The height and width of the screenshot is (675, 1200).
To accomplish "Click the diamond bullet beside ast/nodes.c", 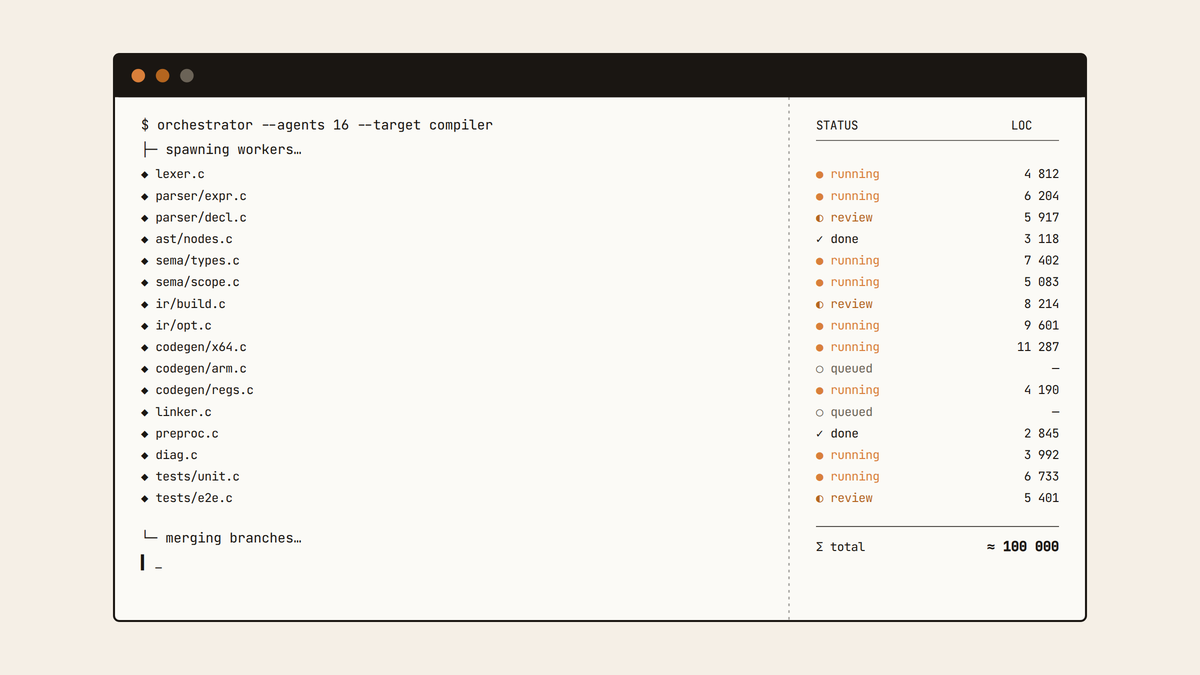I will [x=145, y=239].
